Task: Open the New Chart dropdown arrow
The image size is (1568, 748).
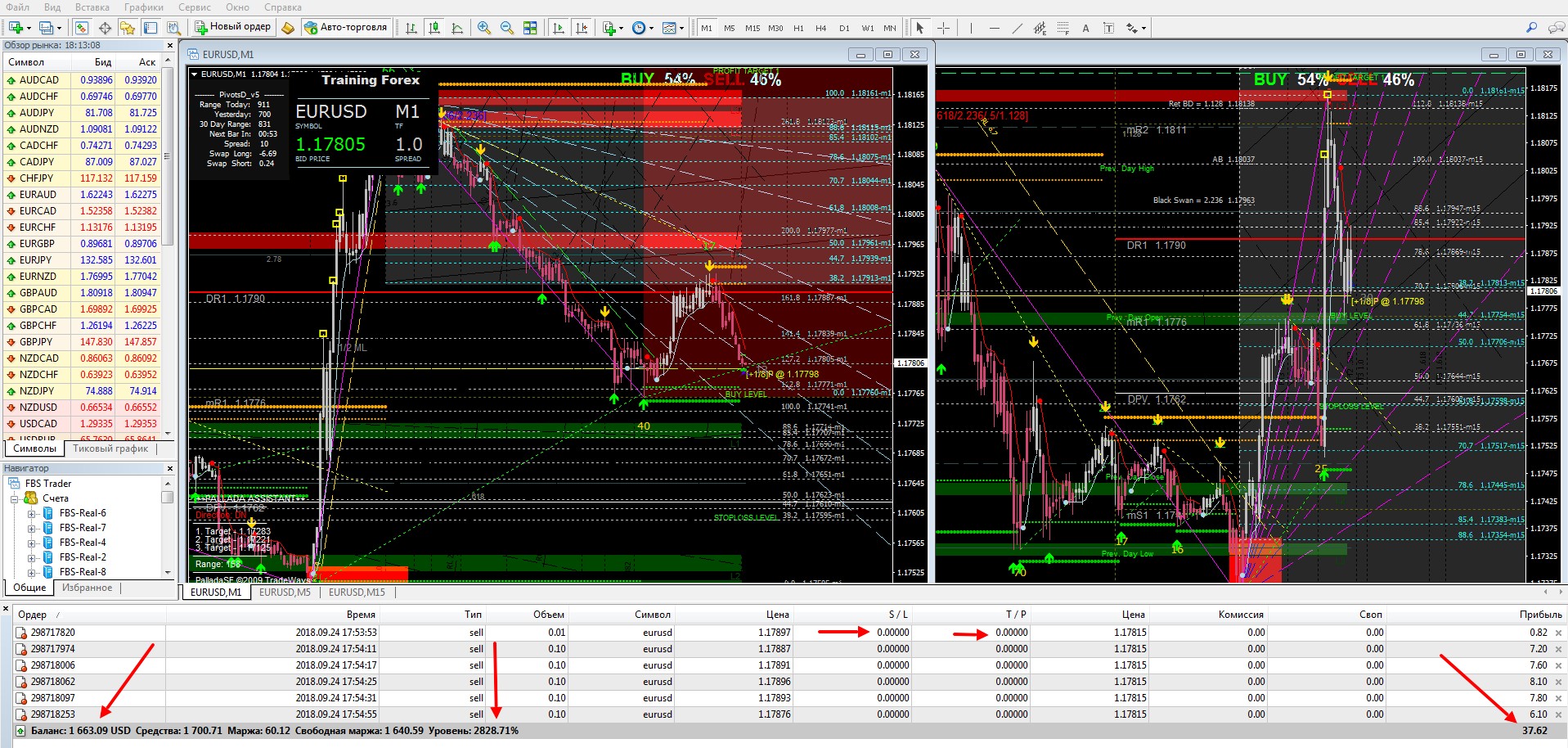Action: pyautogui.click(x=29, y=29)
